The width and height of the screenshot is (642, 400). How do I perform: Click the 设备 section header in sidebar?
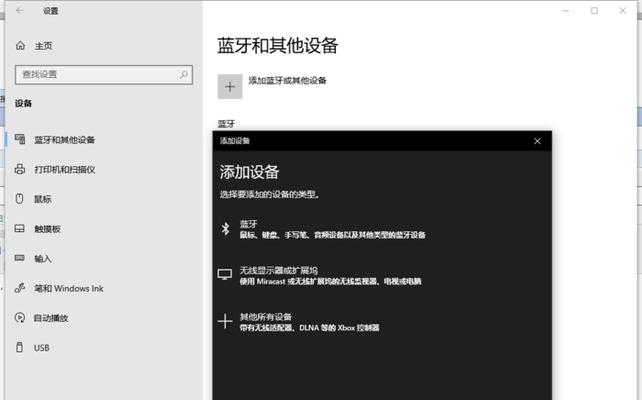point(23,103)
